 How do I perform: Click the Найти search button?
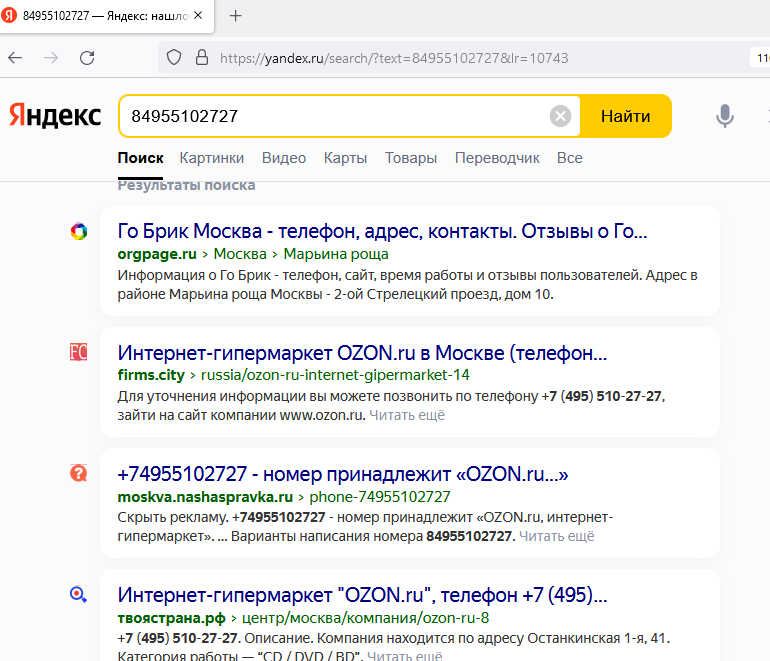click(626, 116)
